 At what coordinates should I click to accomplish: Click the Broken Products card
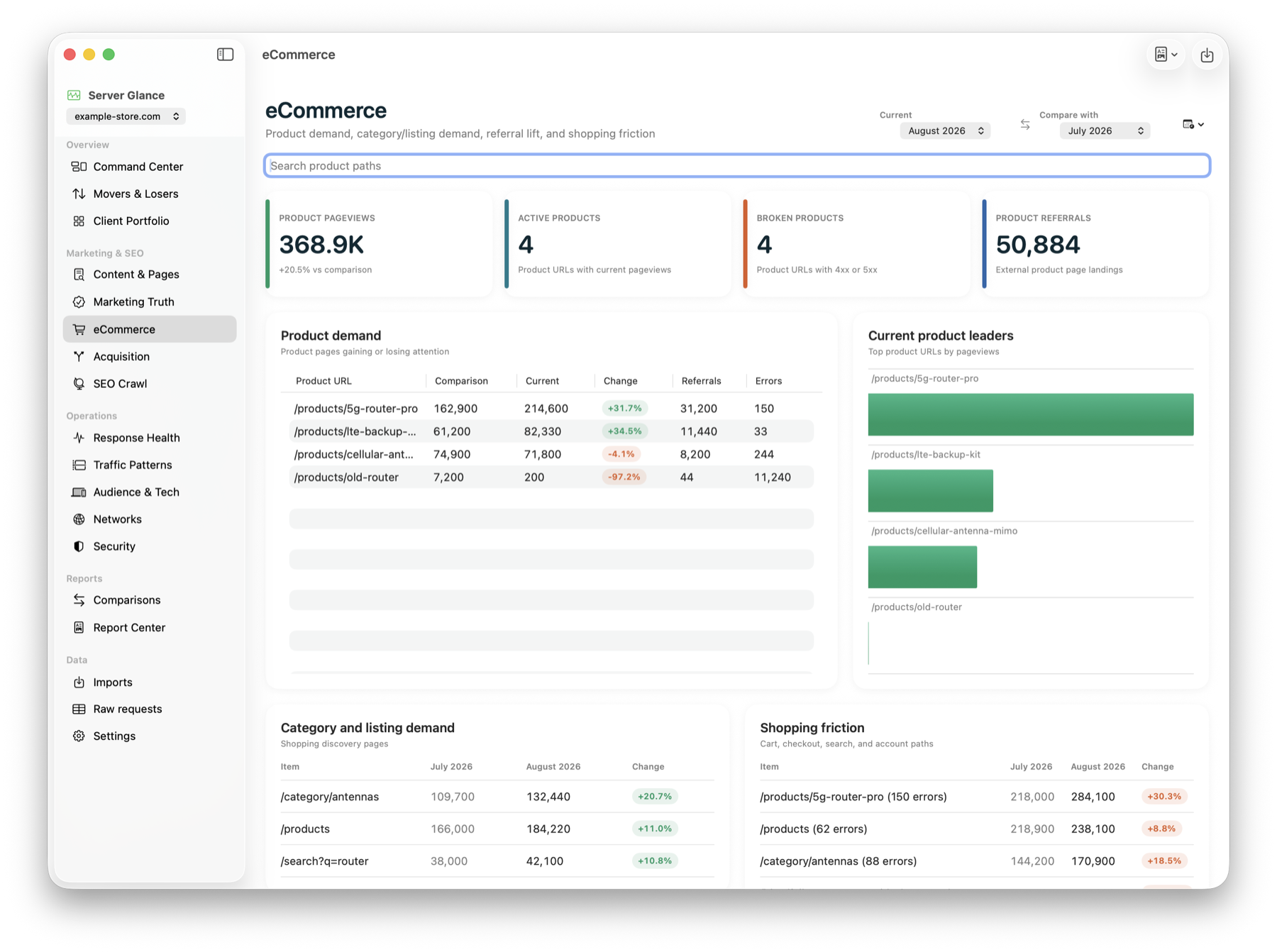tap(856, 244)
